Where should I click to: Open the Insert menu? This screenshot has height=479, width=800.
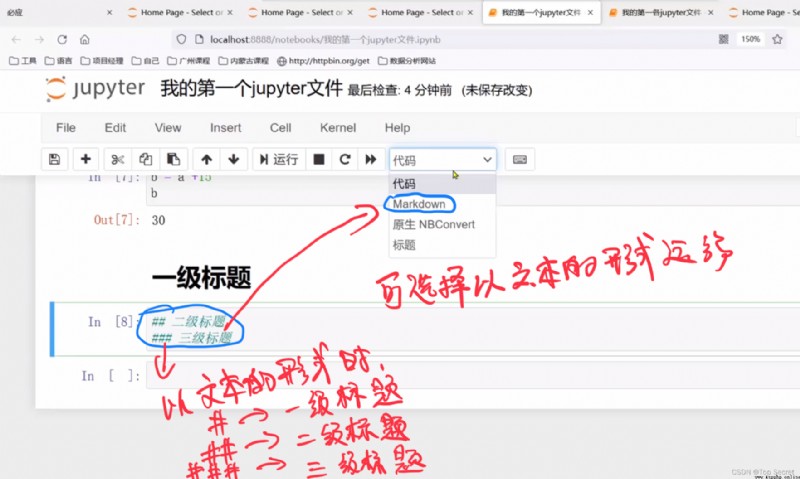pyautogui.click(x=226, y=128)
